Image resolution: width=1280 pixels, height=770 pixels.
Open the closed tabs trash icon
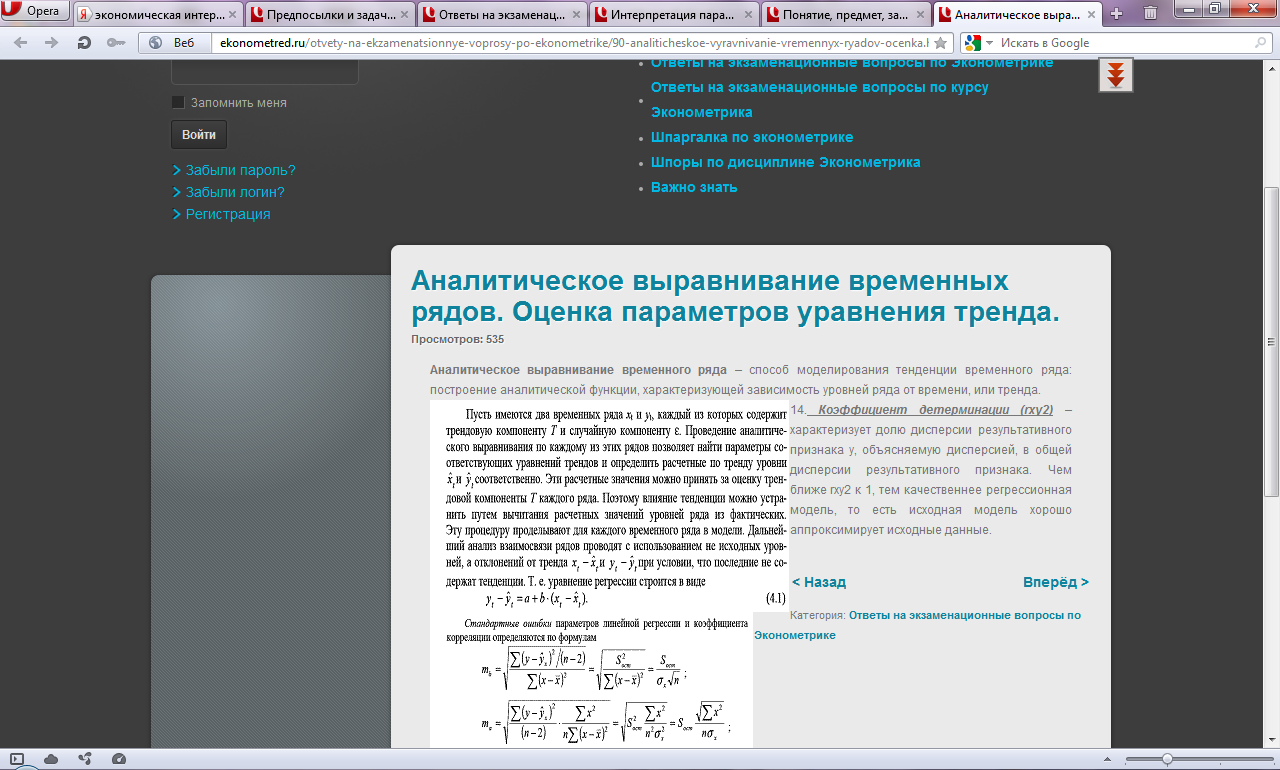coord(1151,13)
